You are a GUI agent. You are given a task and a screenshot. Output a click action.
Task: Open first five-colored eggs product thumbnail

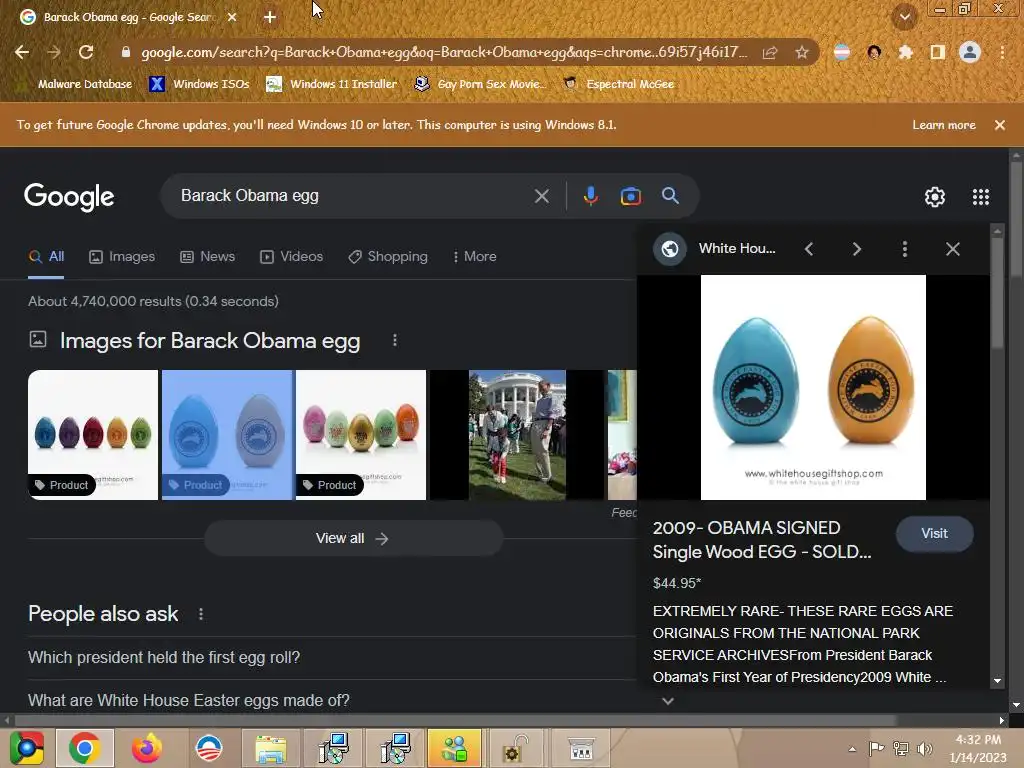tap(93, 435)
